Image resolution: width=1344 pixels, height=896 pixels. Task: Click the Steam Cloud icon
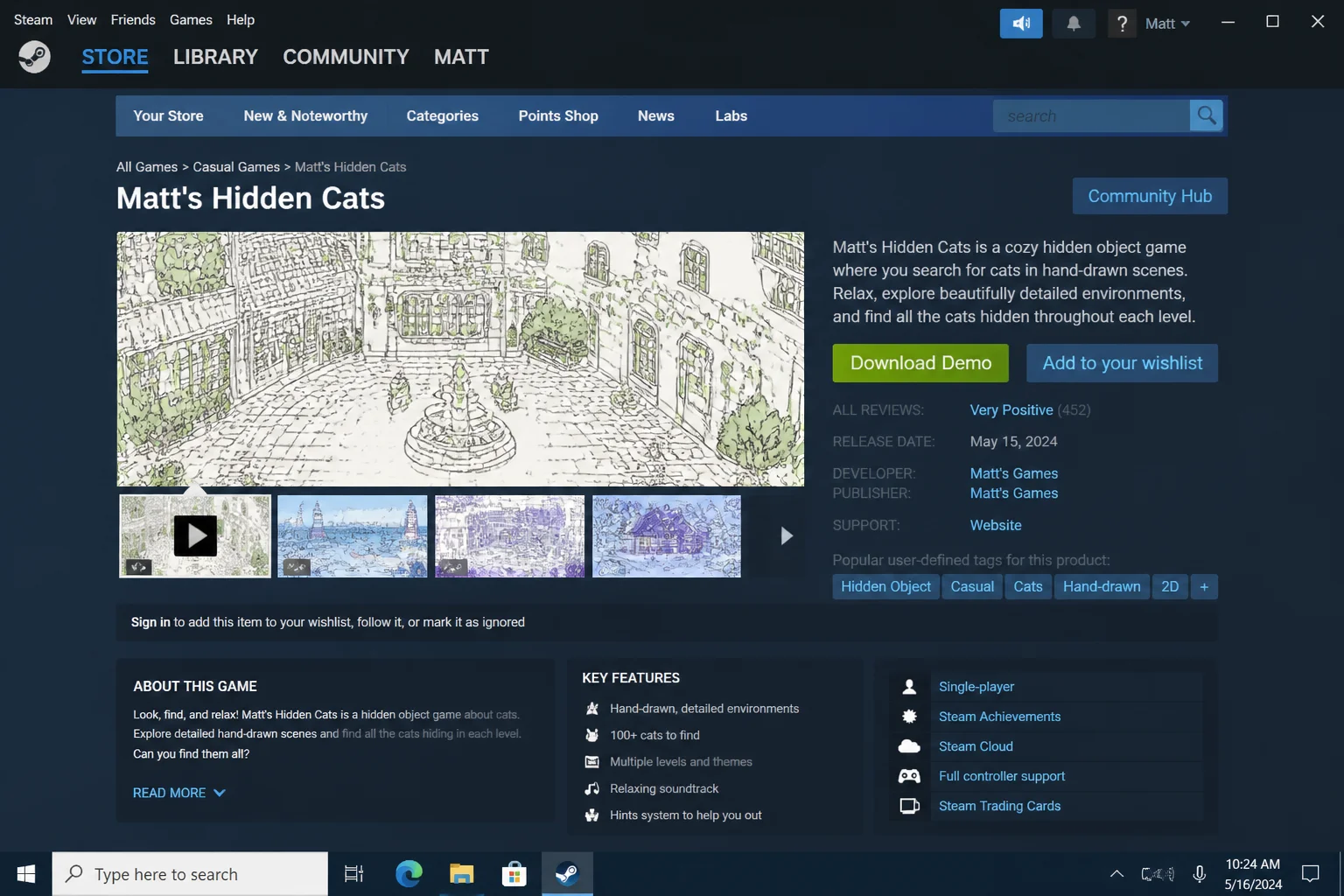pos(909,746)
